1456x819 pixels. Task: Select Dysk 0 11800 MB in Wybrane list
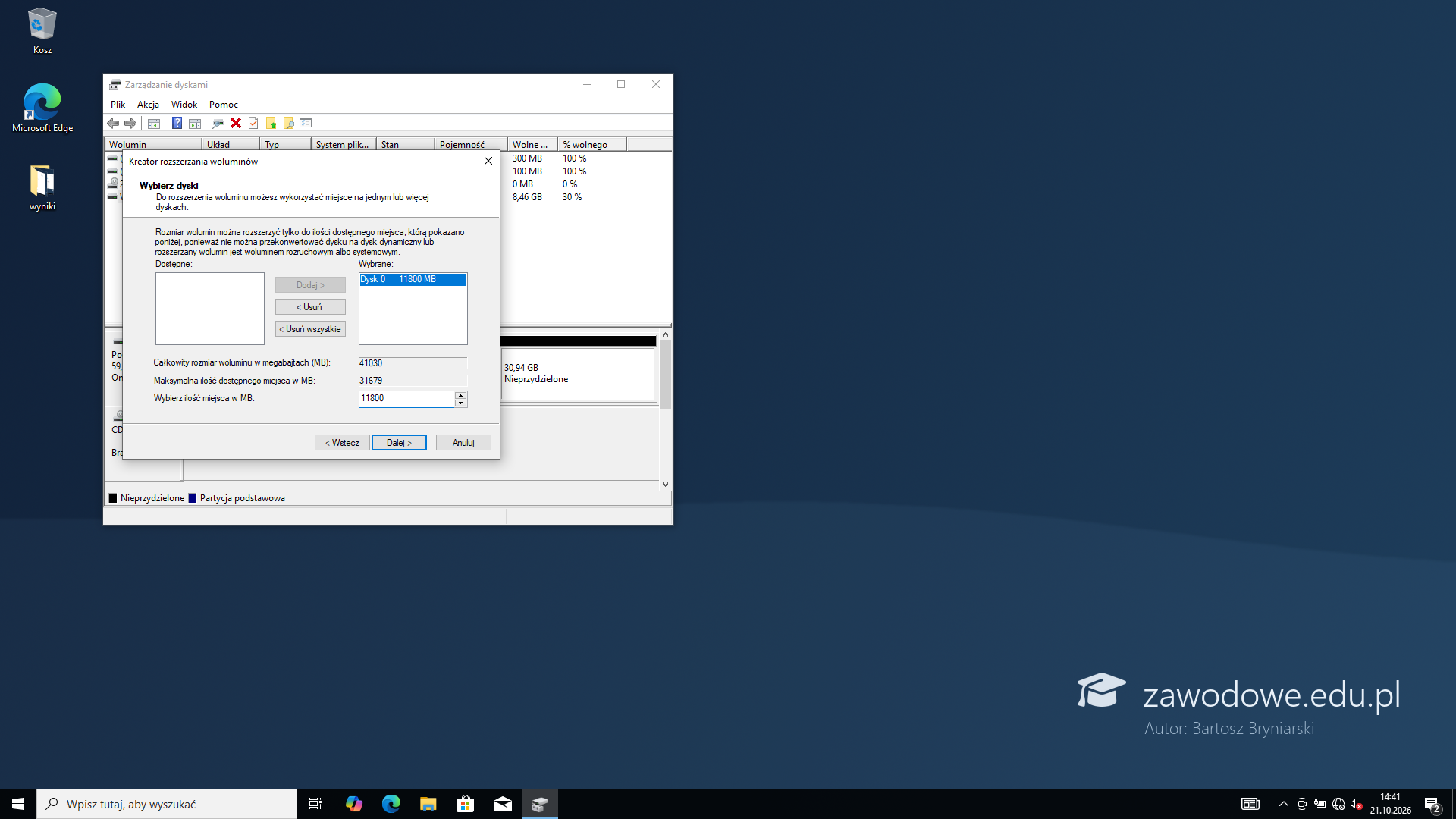click(413, 280)
